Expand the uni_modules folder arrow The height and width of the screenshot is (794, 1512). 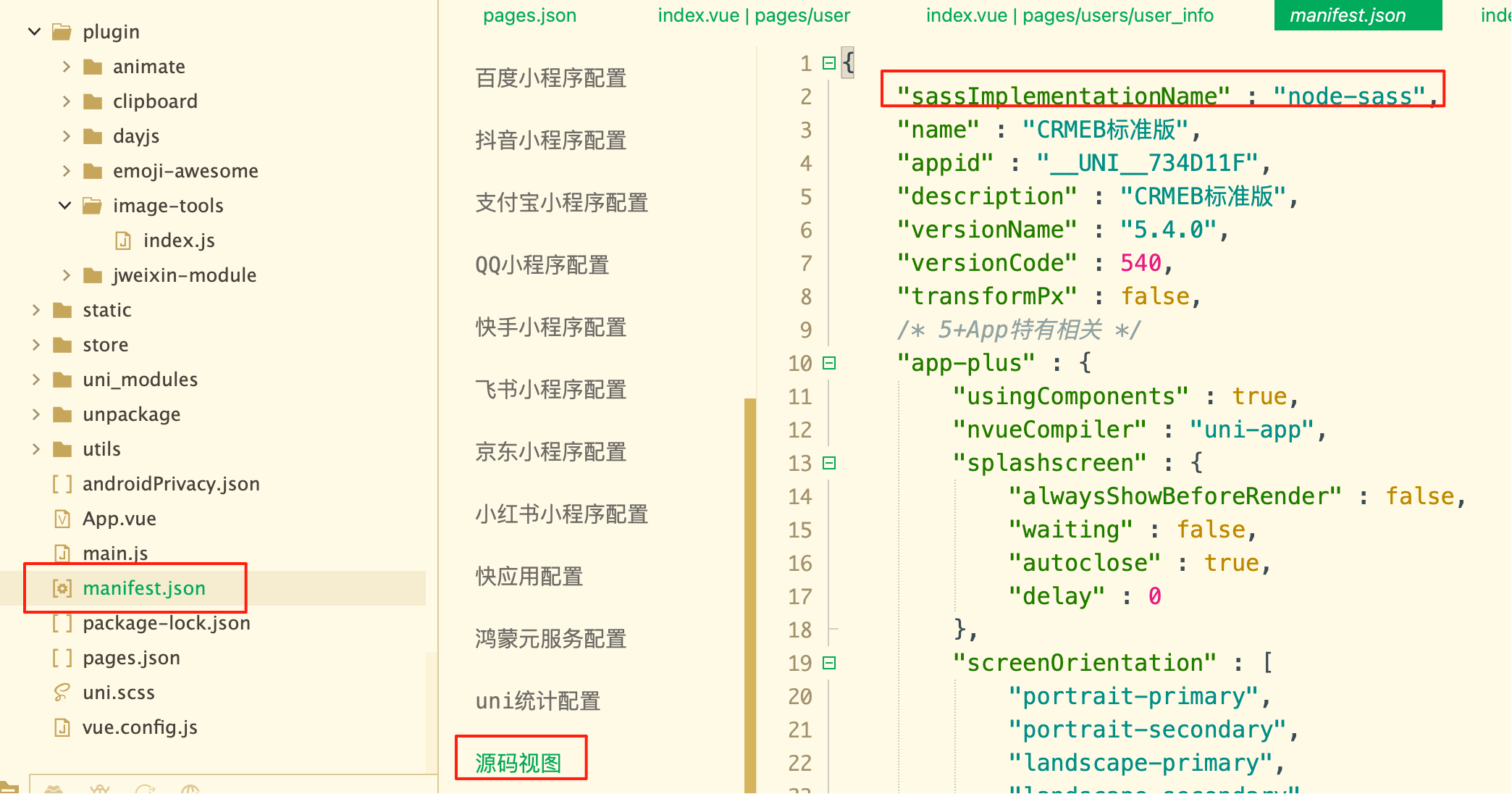[x=35, y=380]
